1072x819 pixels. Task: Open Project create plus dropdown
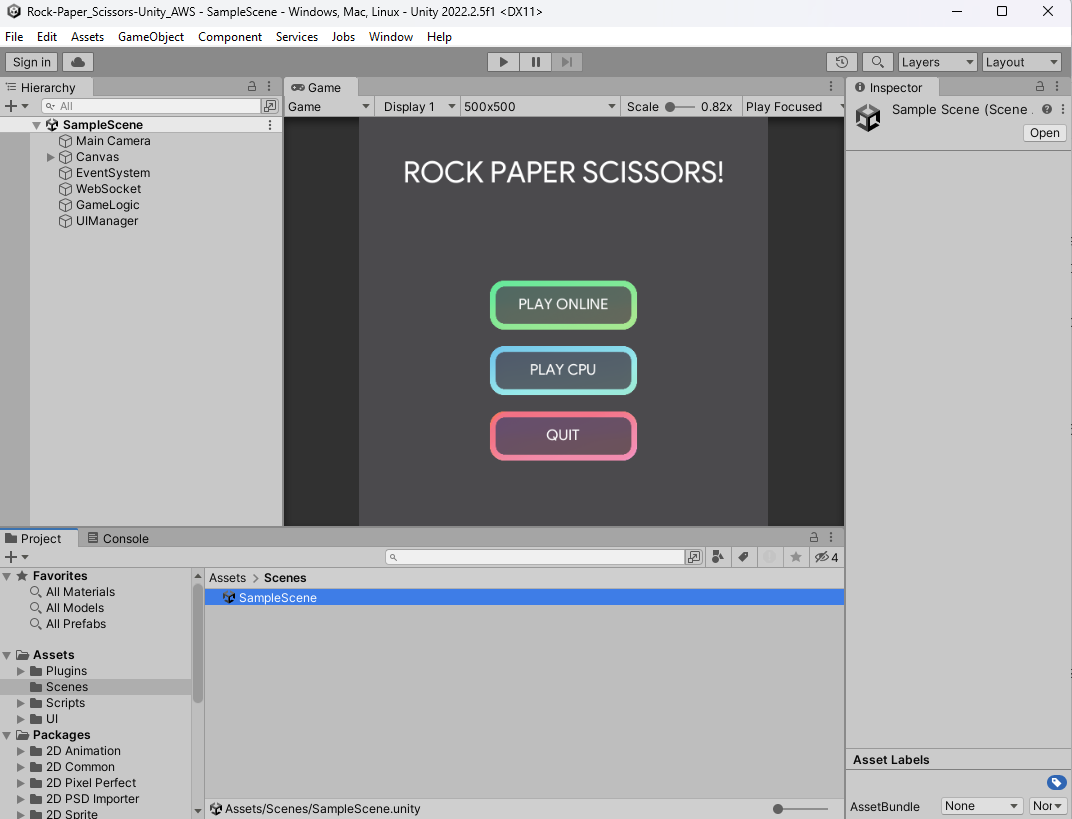(16, 557)
